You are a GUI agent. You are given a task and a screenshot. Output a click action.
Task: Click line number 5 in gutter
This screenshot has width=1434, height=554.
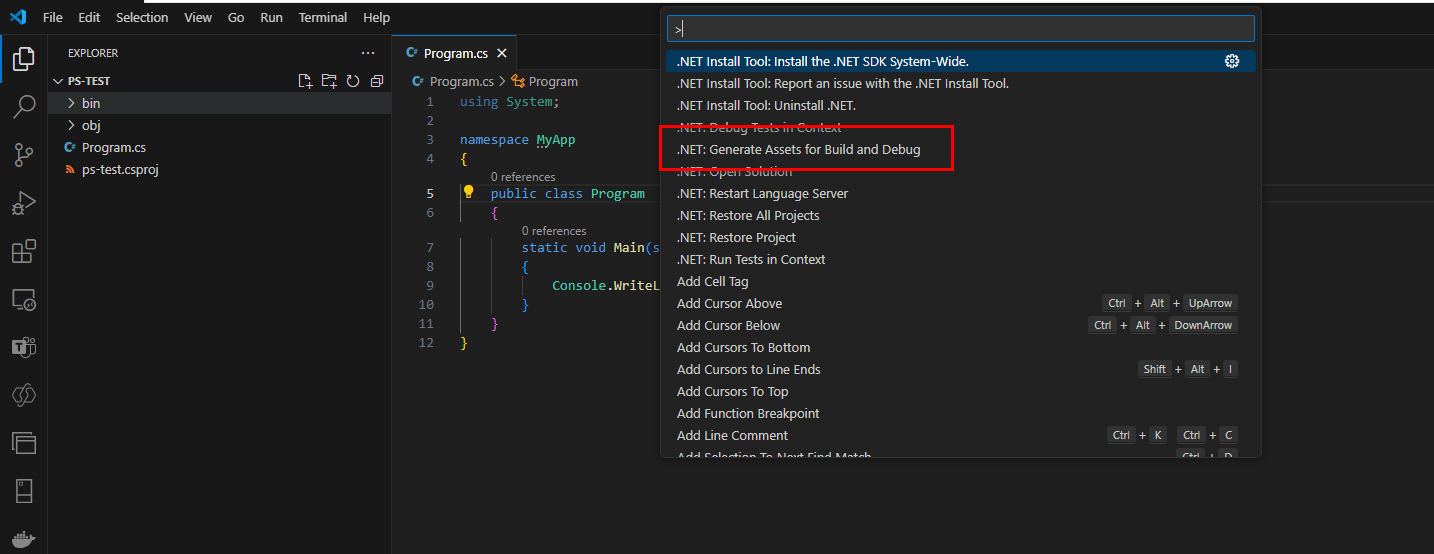click(430, 193)
